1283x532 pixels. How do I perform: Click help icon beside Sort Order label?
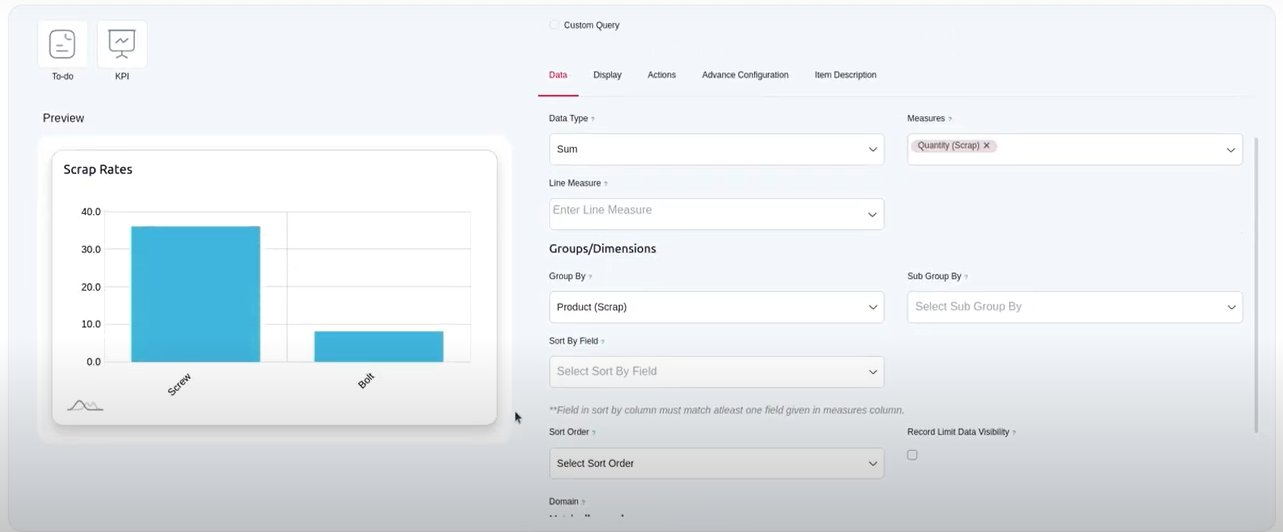coord(594,433)
